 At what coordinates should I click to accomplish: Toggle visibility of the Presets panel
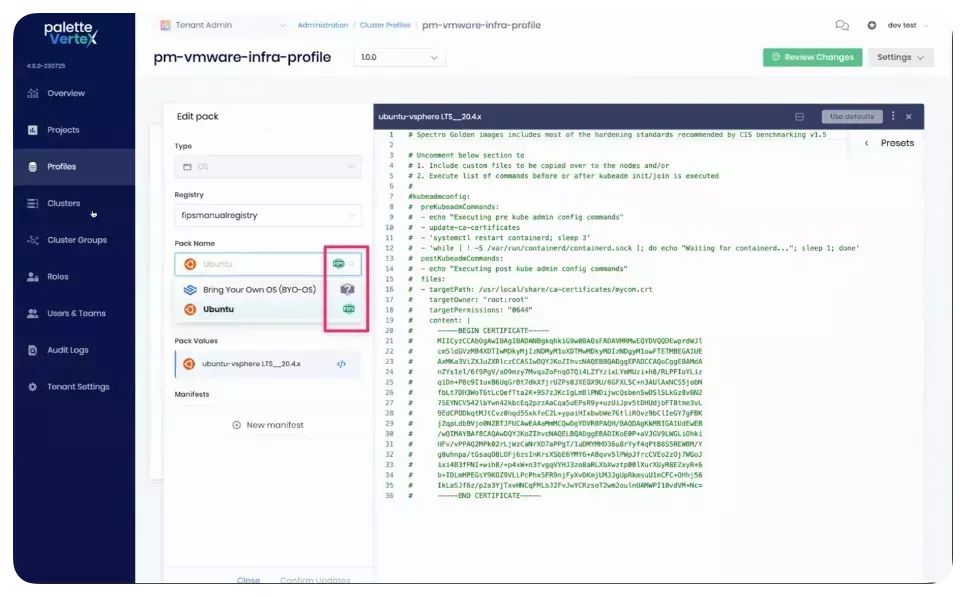pos(868,143)
